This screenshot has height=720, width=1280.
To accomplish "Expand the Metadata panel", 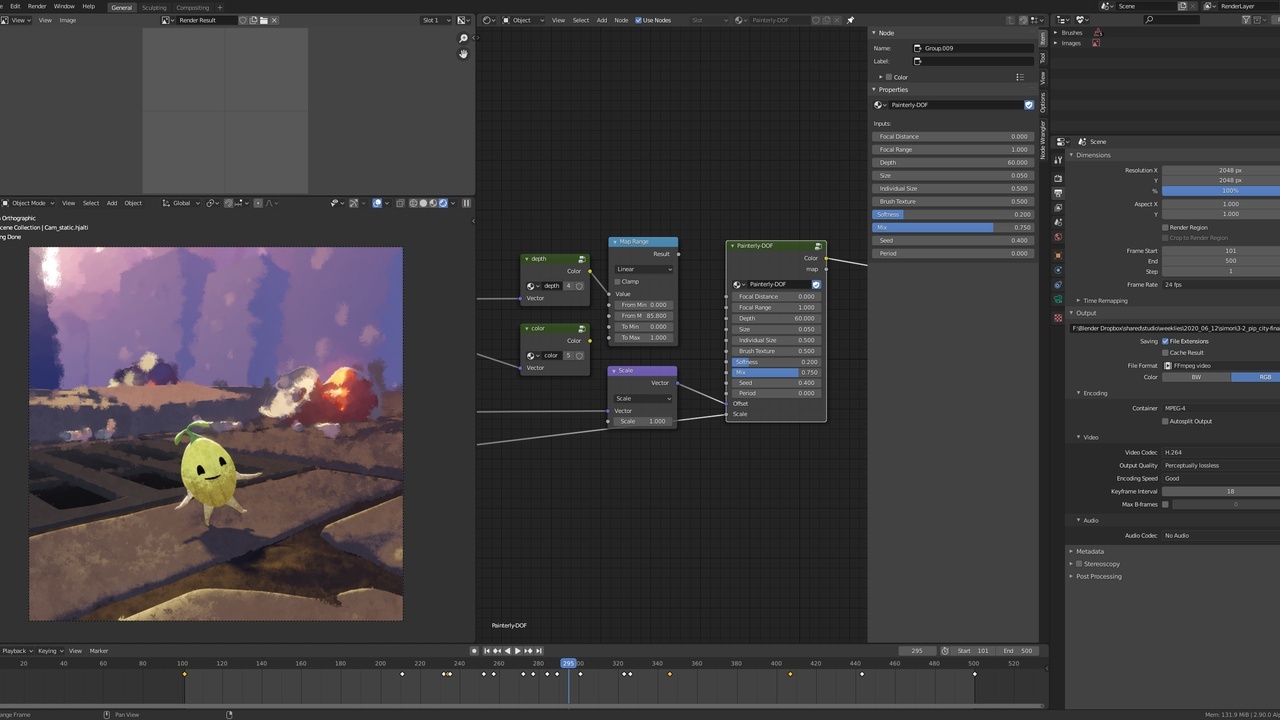I will click(1089, 551).
